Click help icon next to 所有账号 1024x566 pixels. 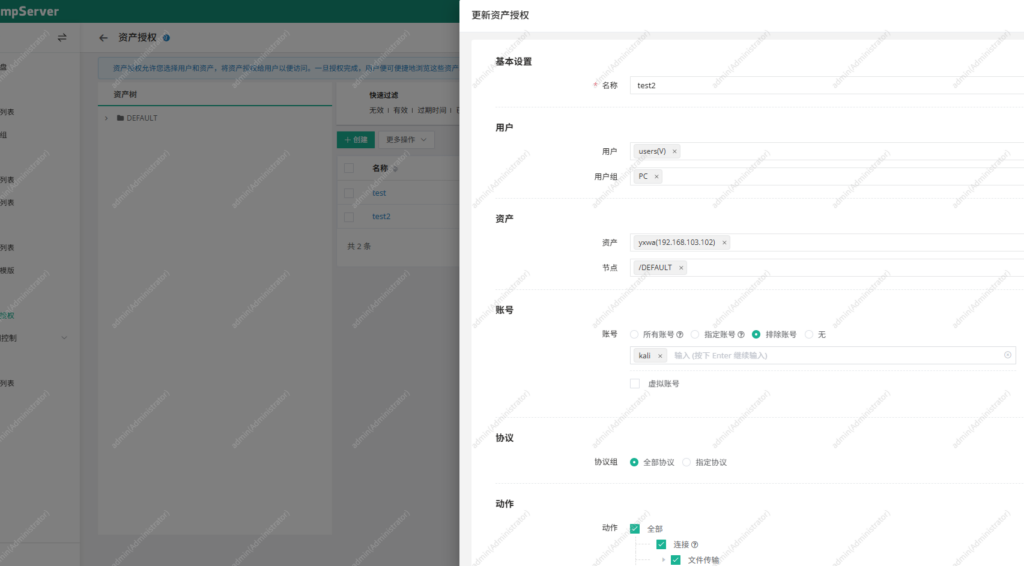[x=680, y=334]
